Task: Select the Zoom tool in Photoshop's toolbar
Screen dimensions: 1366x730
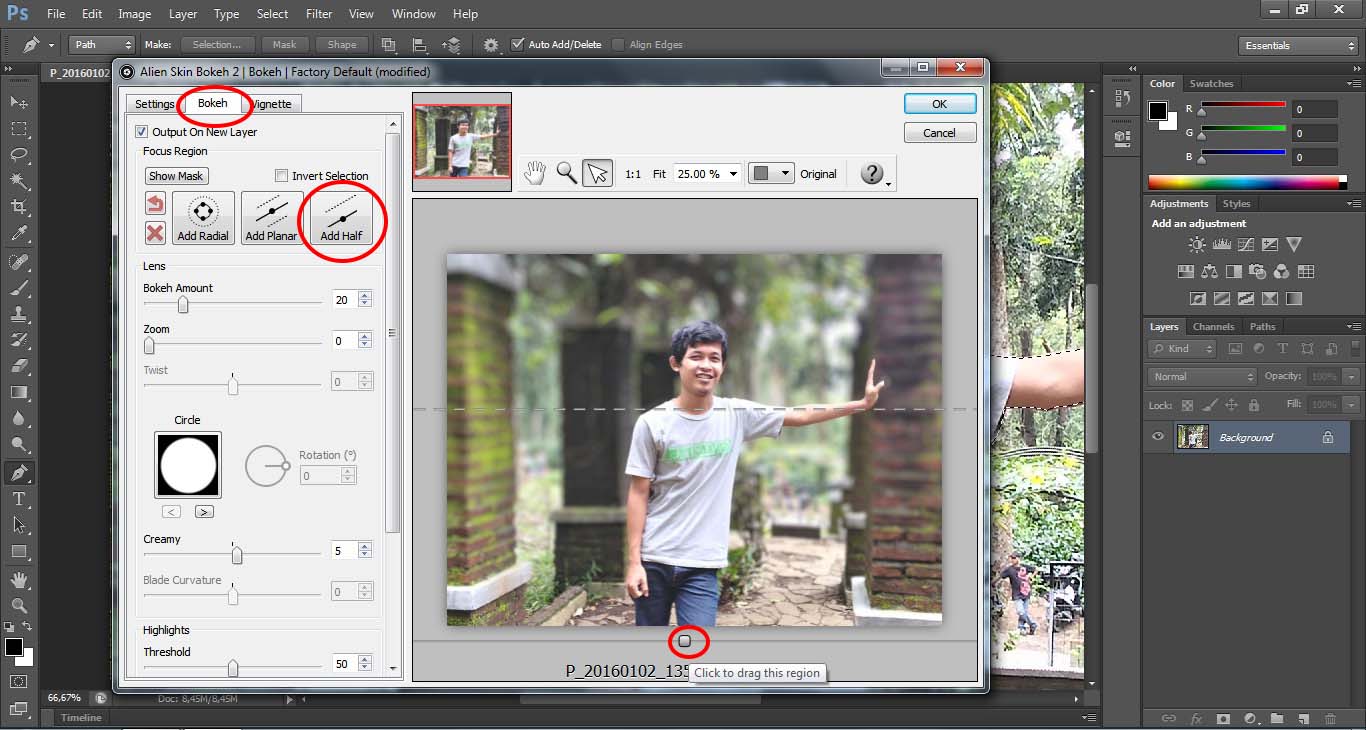Action: point(18,605)
